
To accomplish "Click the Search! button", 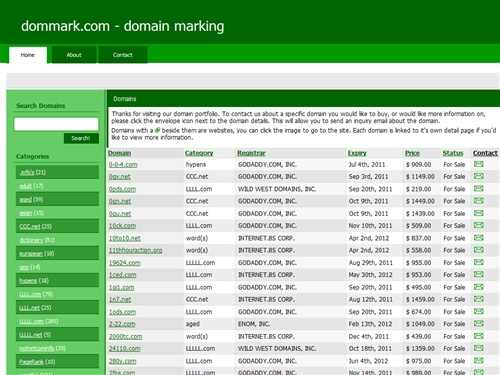I will pos(81,138).
